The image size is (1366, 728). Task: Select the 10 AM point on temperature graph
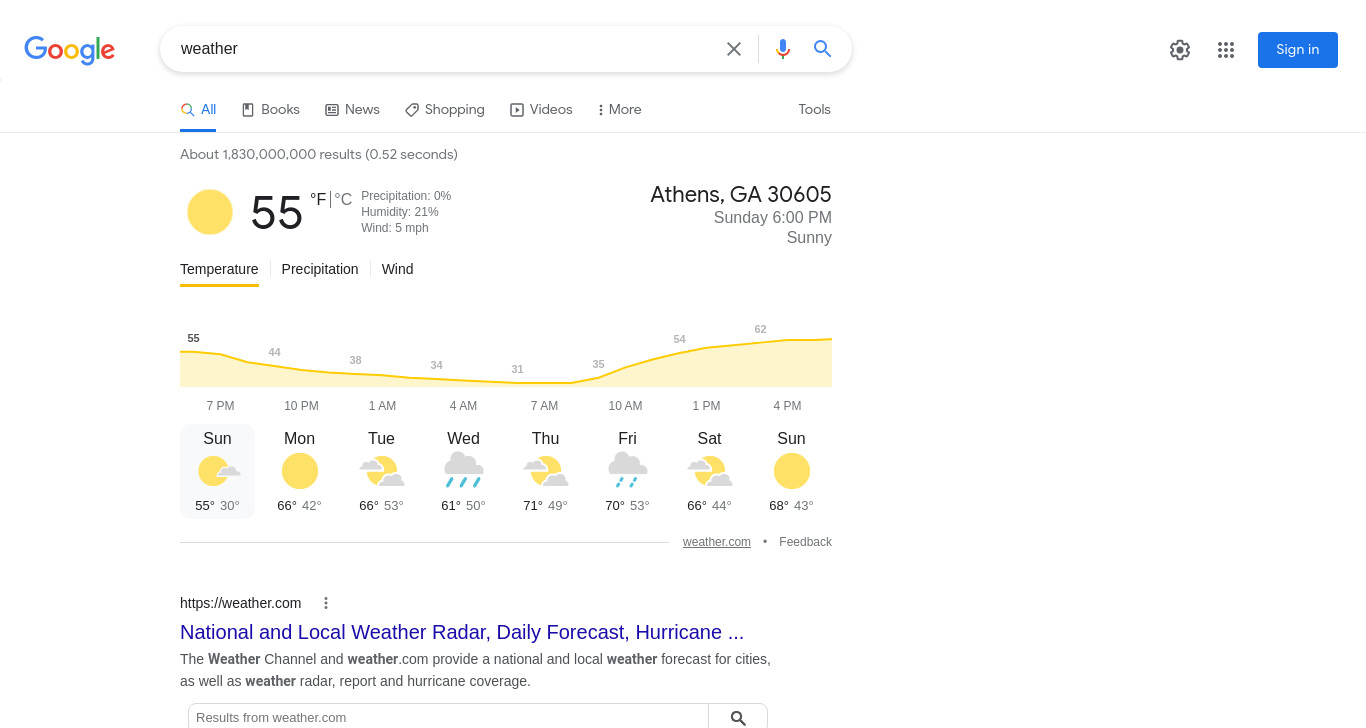click(x=625, y=406)
